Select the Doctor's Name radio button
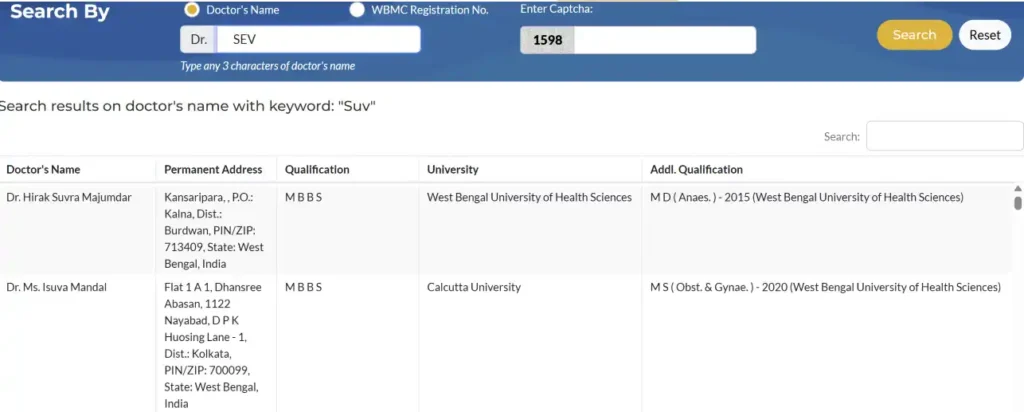Screen dimensions: 1024x412 [x=191, y=10]
